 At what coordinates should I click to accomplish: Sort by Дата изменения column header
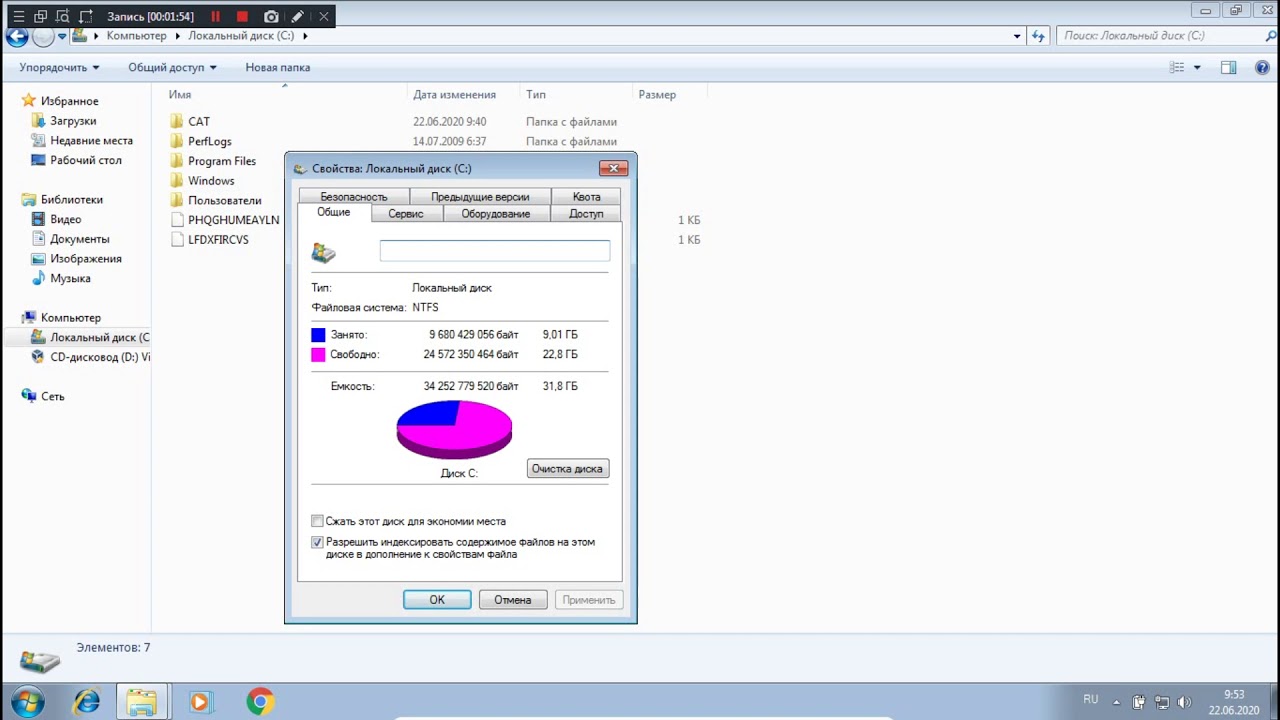pyautogui.click(x=454, y=94)
